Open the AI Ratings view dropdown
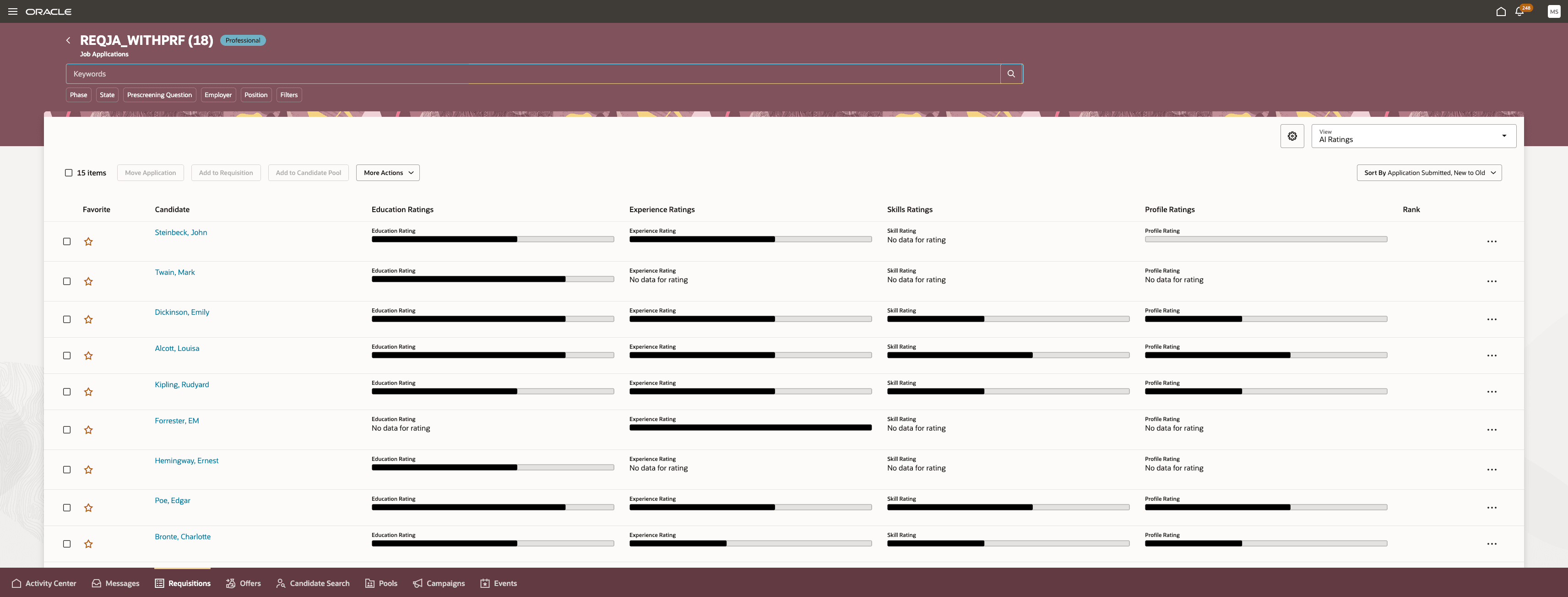The width and height of the screenshot is (1568, 597). click(1413, 136)
